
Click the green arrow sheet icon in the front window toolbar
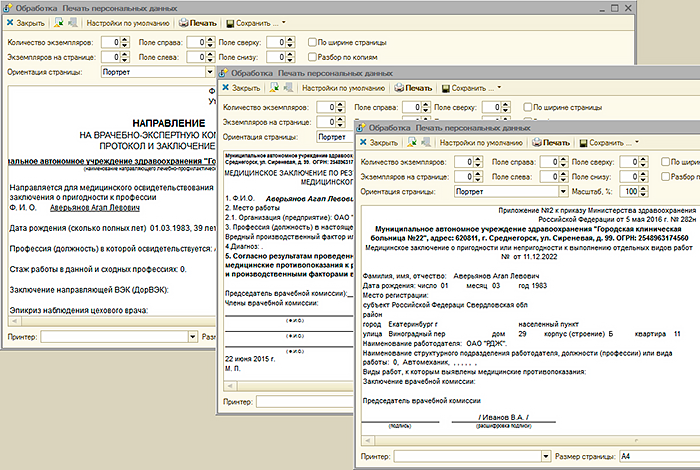(x=411, y=143)
